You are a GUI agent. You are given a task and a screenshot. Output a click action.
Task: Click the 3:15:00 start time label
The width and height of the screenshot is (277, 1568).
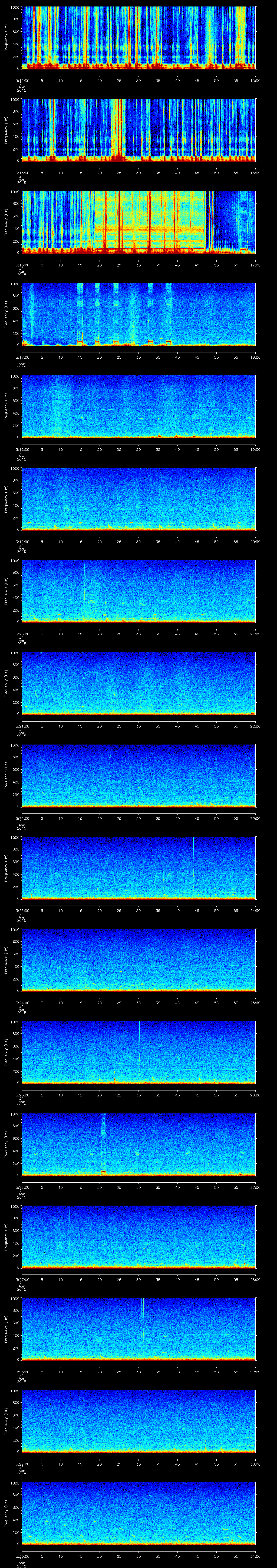tap(22, 173)
